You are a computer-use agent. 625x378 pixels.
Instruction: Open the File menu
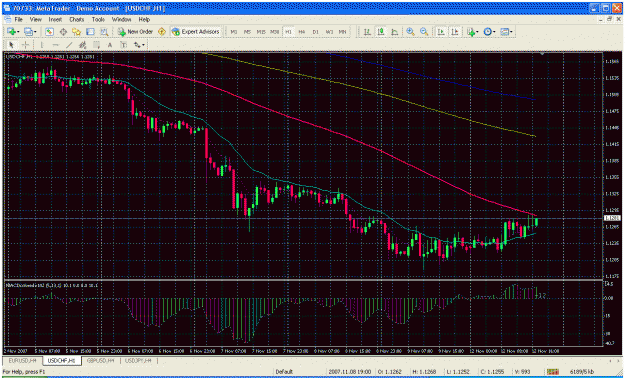click(x=19, y=20)
